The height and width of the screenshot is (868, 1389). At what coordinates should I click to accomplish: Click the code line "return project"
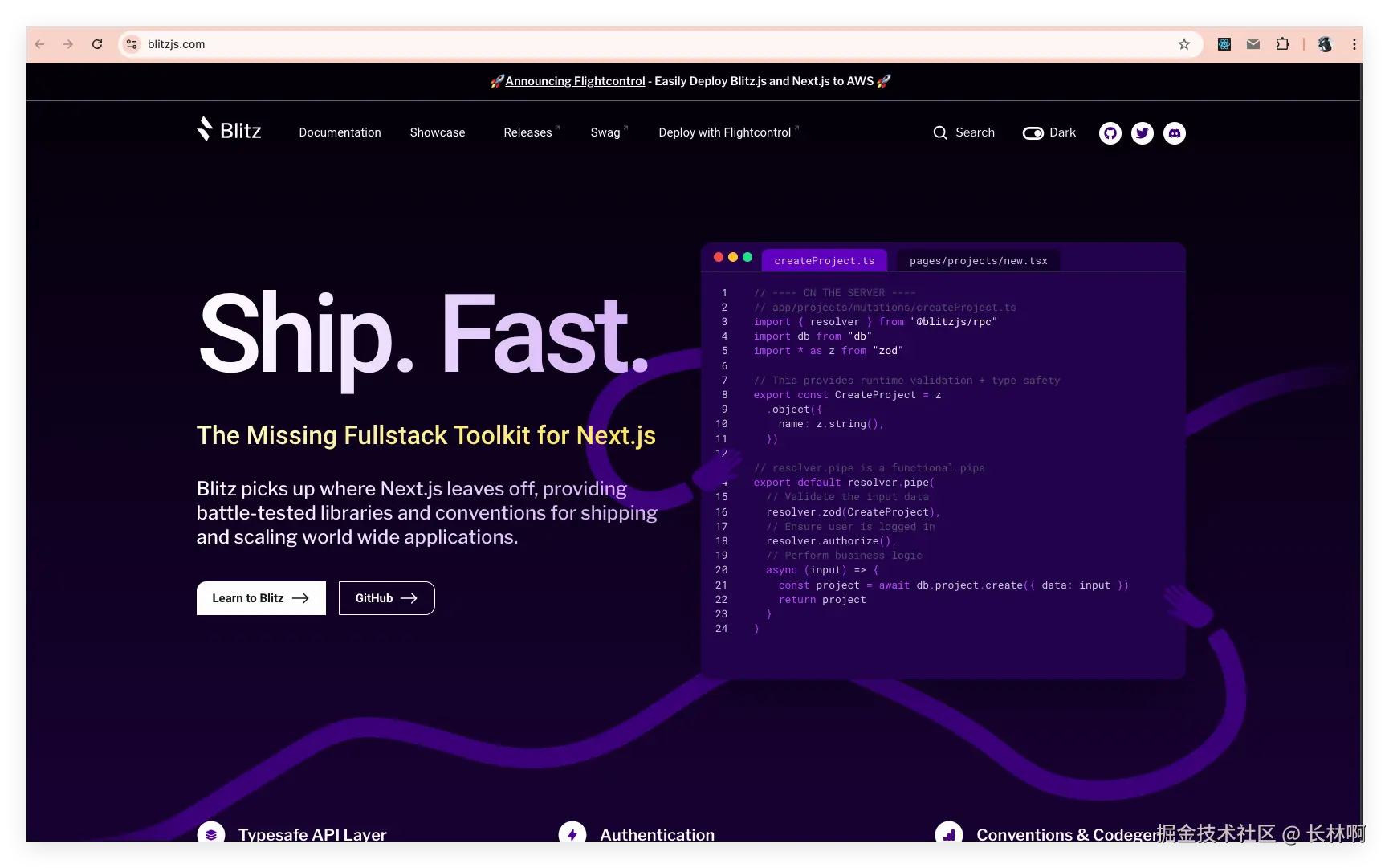click(822, 600)
